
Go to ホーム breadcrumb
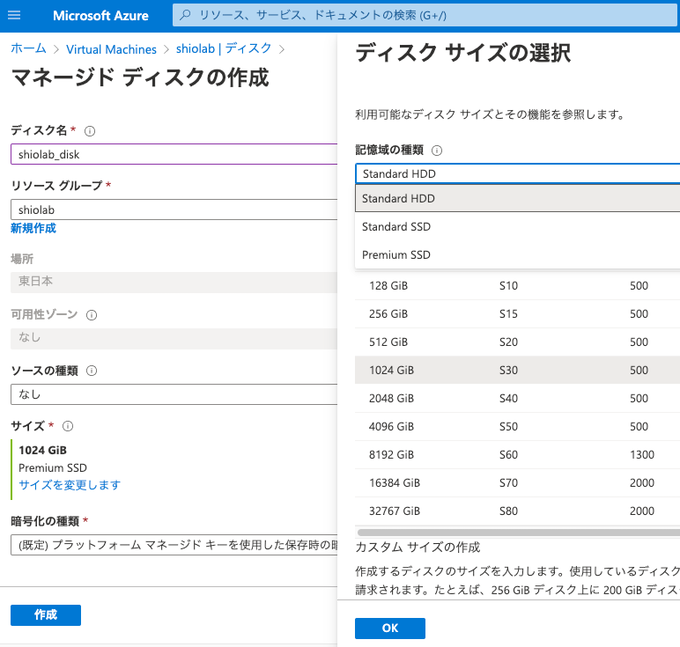click(28, 48)
